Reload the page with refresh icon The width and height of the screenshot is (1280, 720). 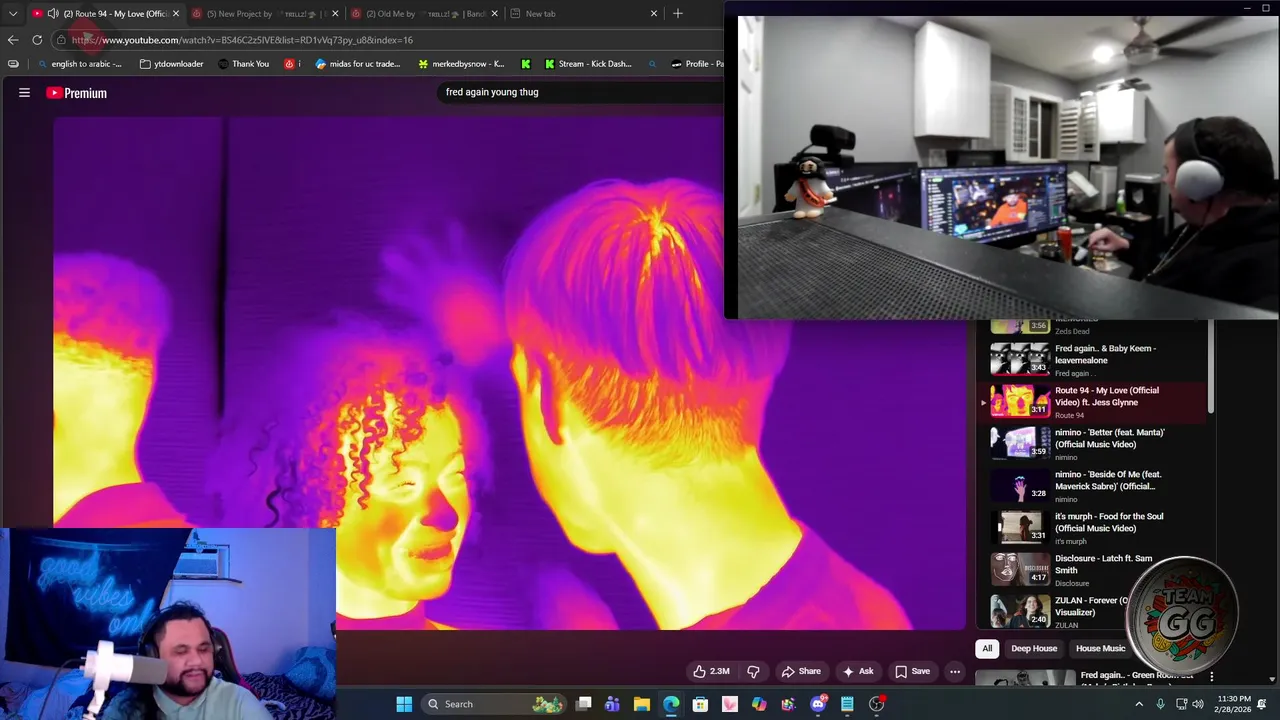[37, 40]
